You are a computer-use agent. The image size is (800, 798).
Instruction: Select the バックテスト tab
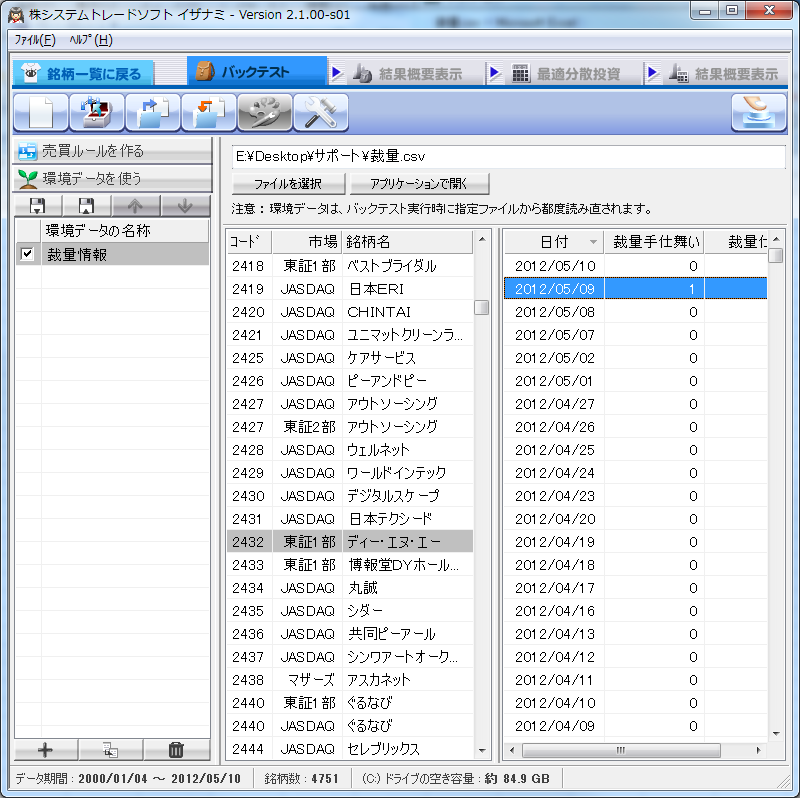coord(257,71)
